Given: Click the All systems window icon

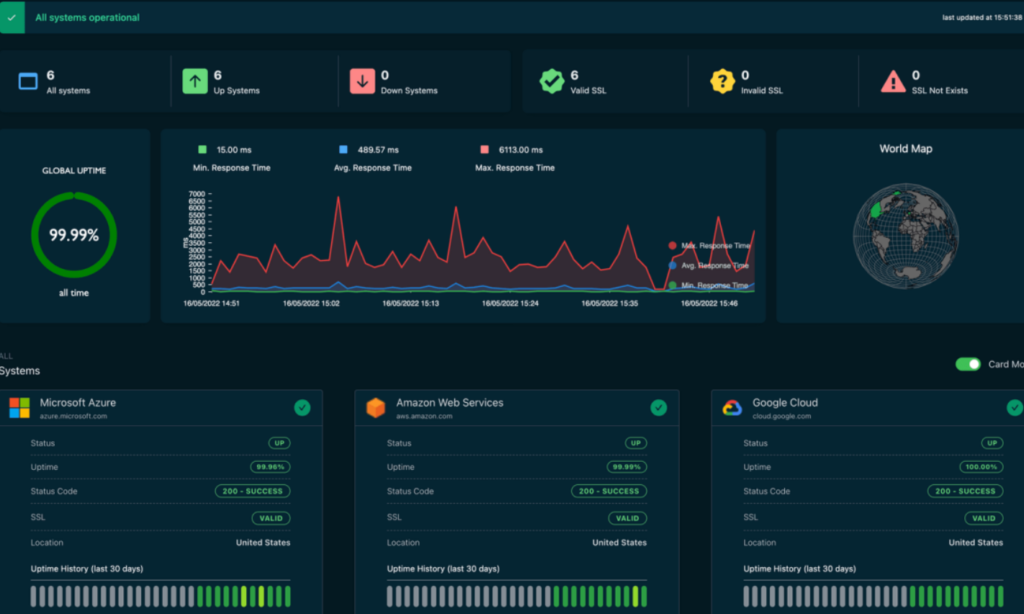Looking at the screenshot, I should (28, 81).
